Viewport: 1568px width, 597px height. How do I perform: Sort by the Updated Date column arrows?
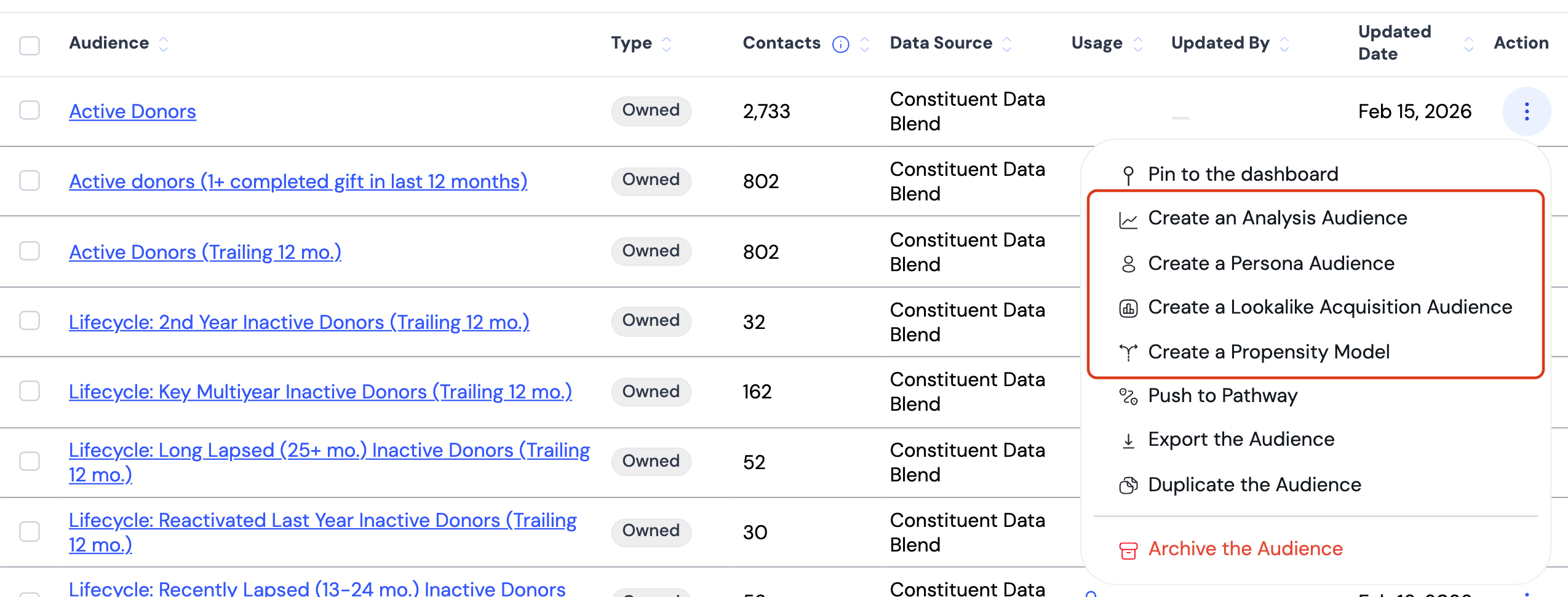pos(1469,44)
